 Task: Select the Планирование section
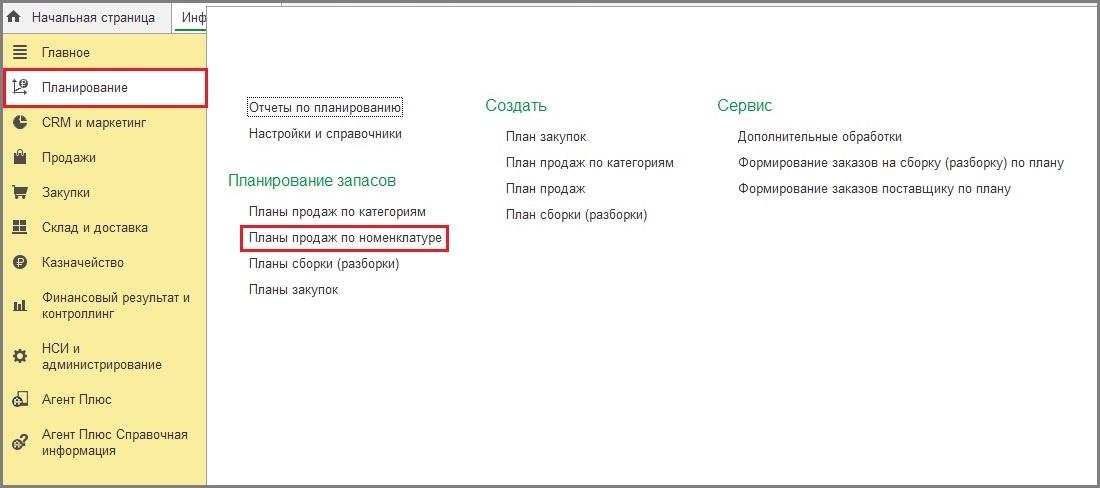(85, 88)
